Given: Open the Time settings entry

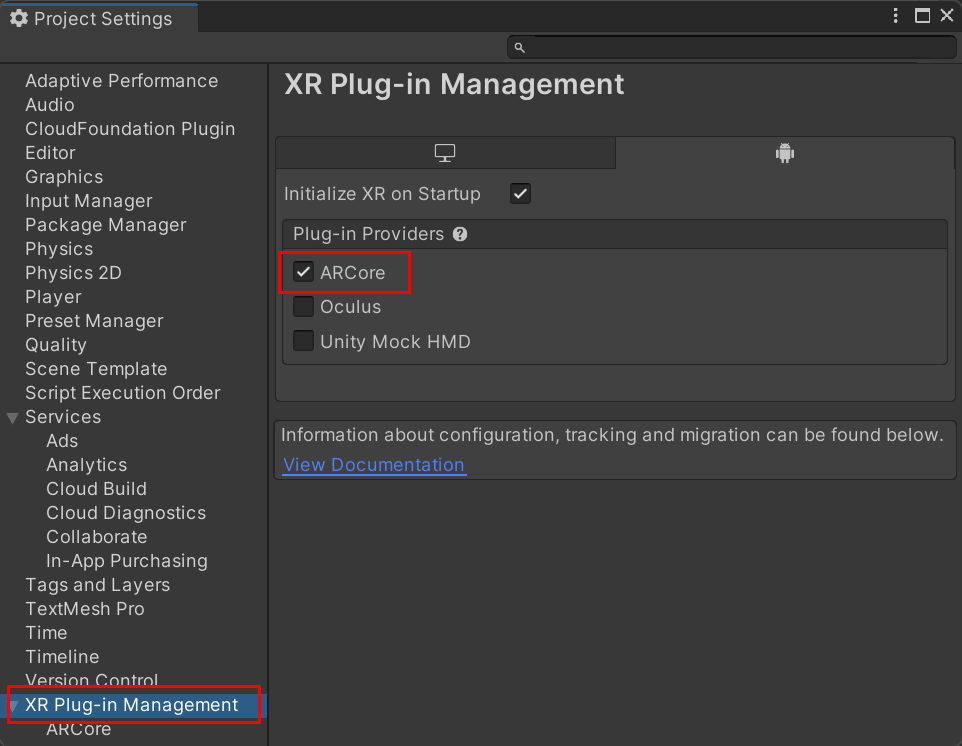Looking at the screenshot, I should [46, 633].
